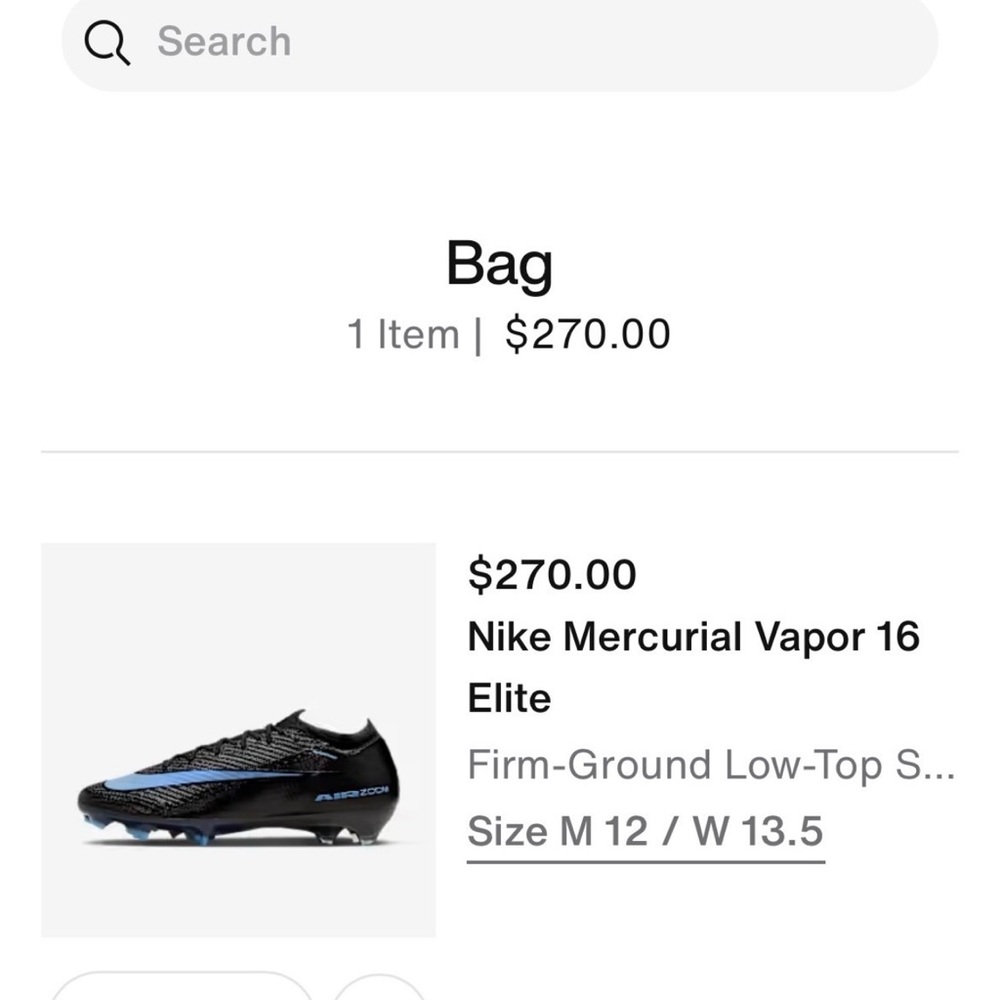This screenshot has width=1000, height=1000.
Task: Click the cleat product thumbnail
Action: click(238, 738)
